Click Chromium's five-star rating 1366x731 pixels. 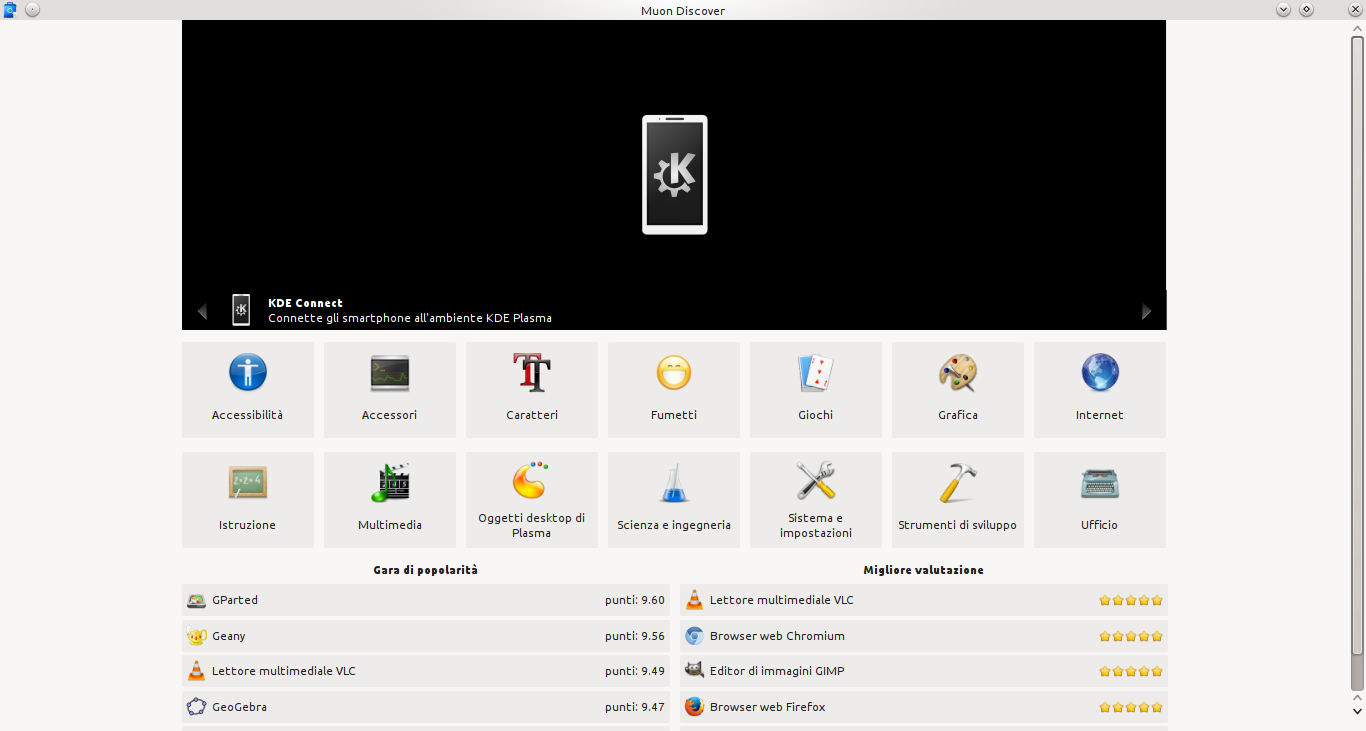[x=1131, y=636]
